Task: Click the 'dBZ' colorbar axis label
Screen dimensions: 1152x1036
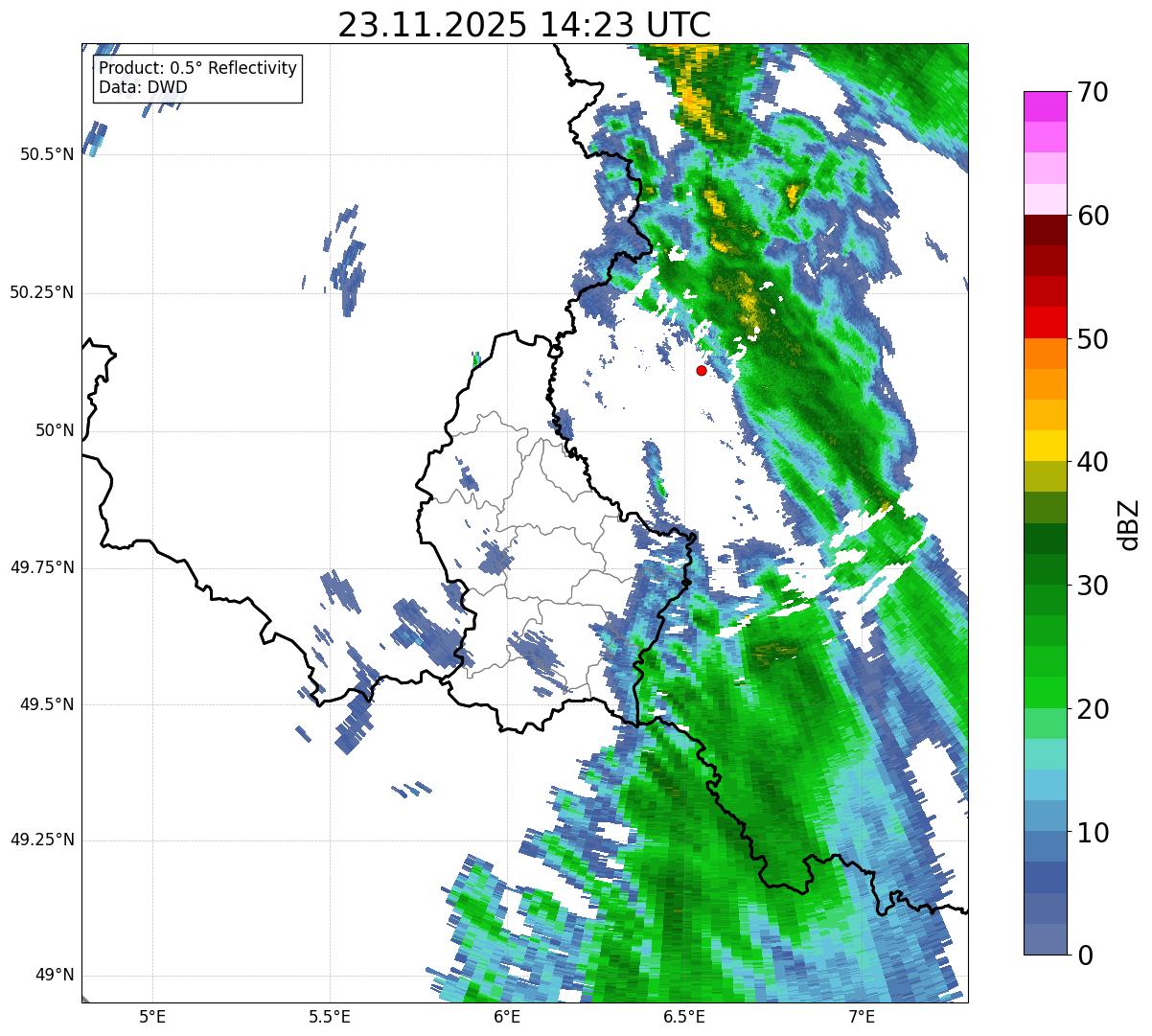Action: 1130,524
